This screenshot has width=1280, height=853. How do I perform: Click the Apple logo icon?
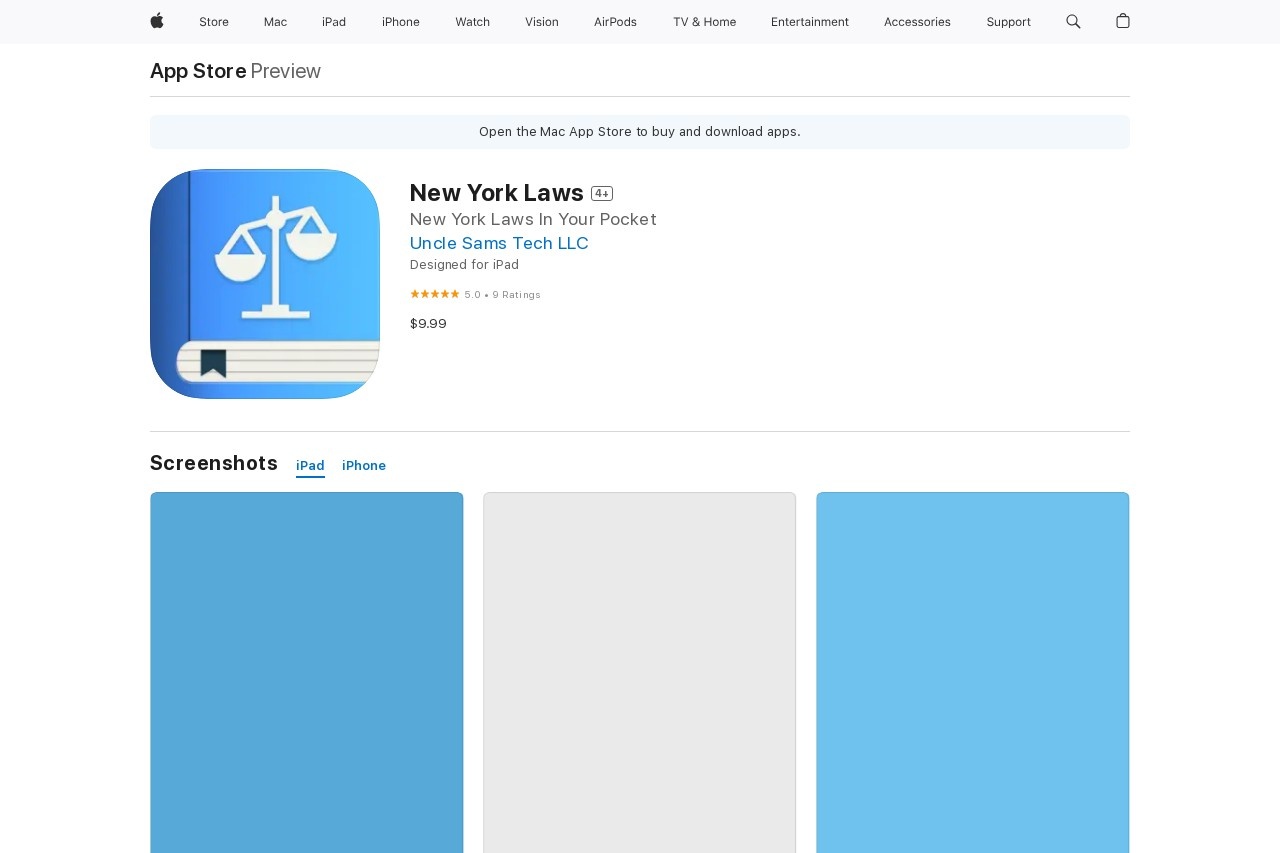pos(157,21)
